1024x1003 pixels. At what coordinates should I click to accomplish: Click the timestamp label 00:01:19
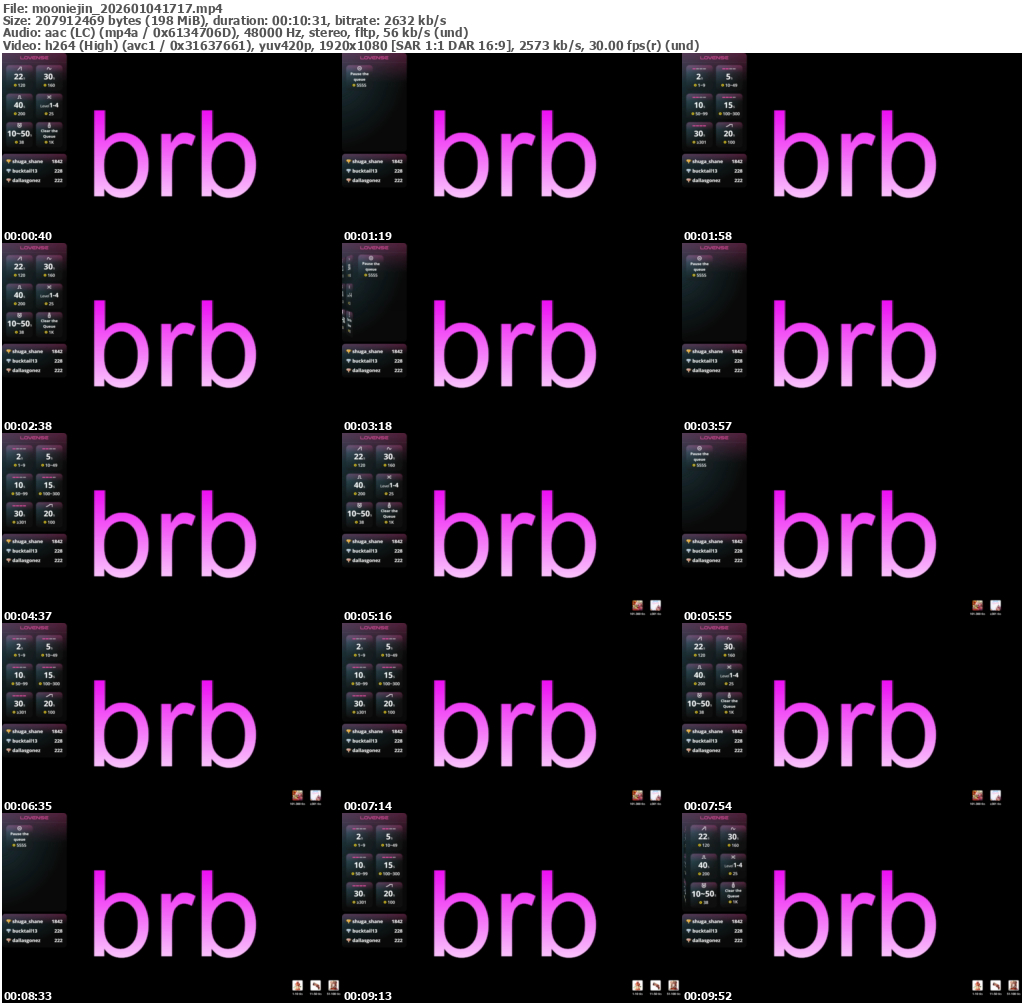coord(368,236)
